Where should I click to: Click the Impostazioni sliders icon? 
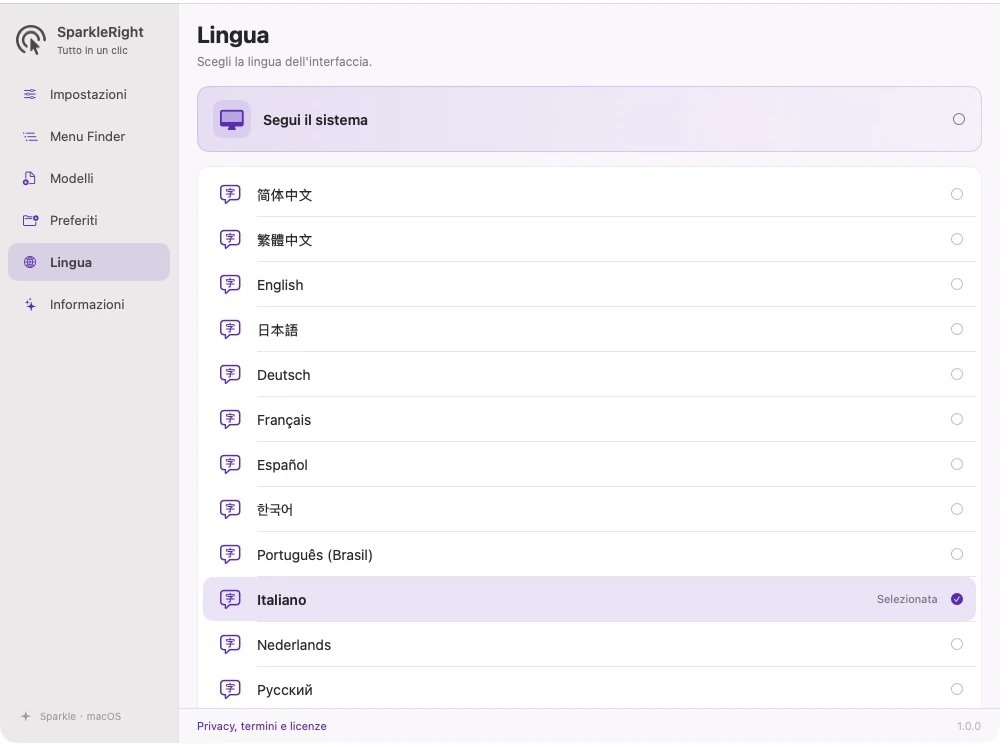click(30, 94)
